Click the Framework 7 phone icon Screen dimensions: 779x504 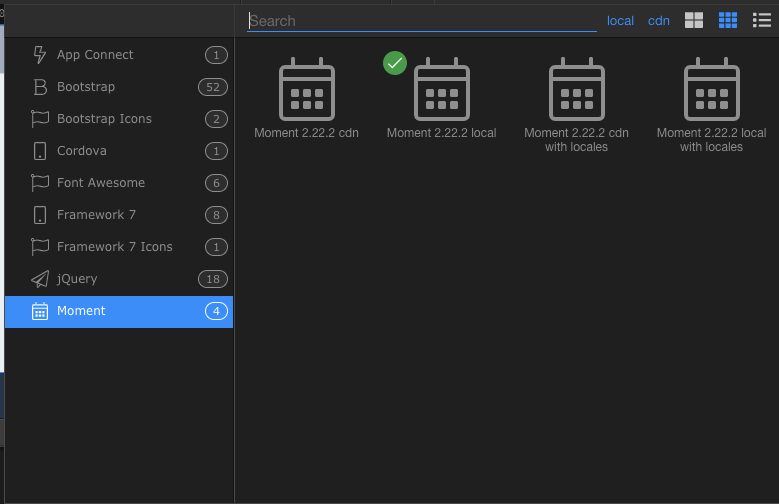click(40, 215)
